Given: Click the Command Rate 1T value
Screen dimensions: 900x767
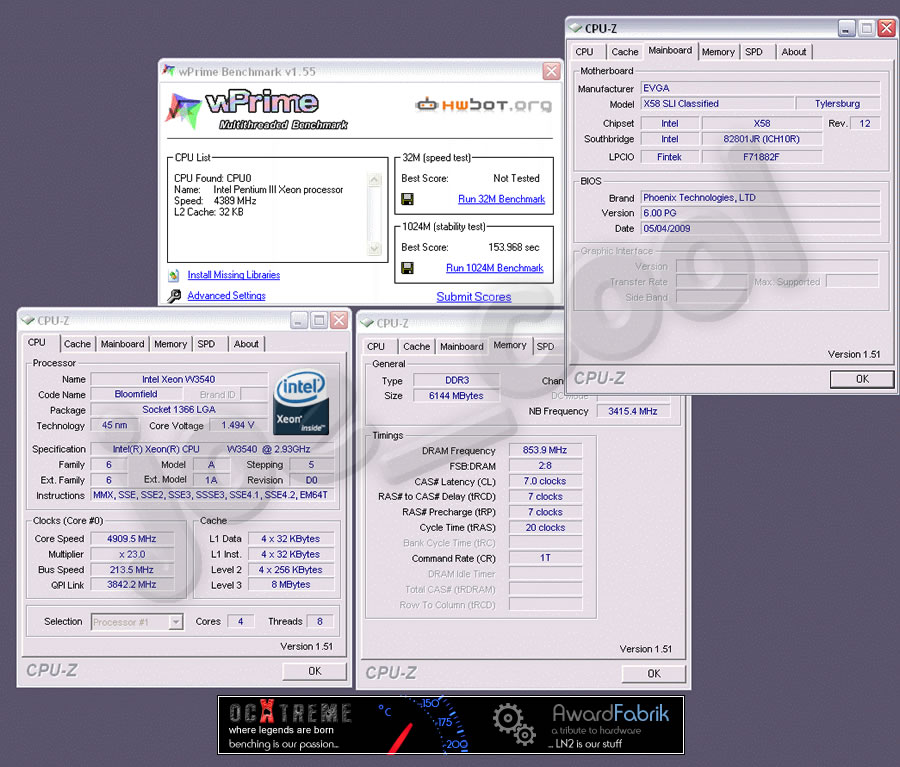Looking at the screenshot, I should [x=545, y=558].
